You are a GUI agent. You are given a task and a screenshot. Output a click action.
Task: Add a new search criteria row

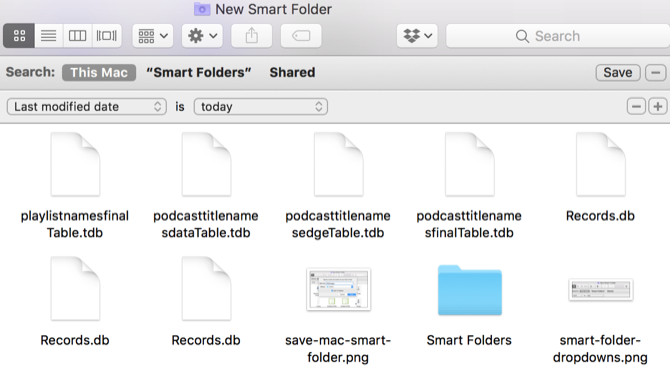[x=658, y=106]
